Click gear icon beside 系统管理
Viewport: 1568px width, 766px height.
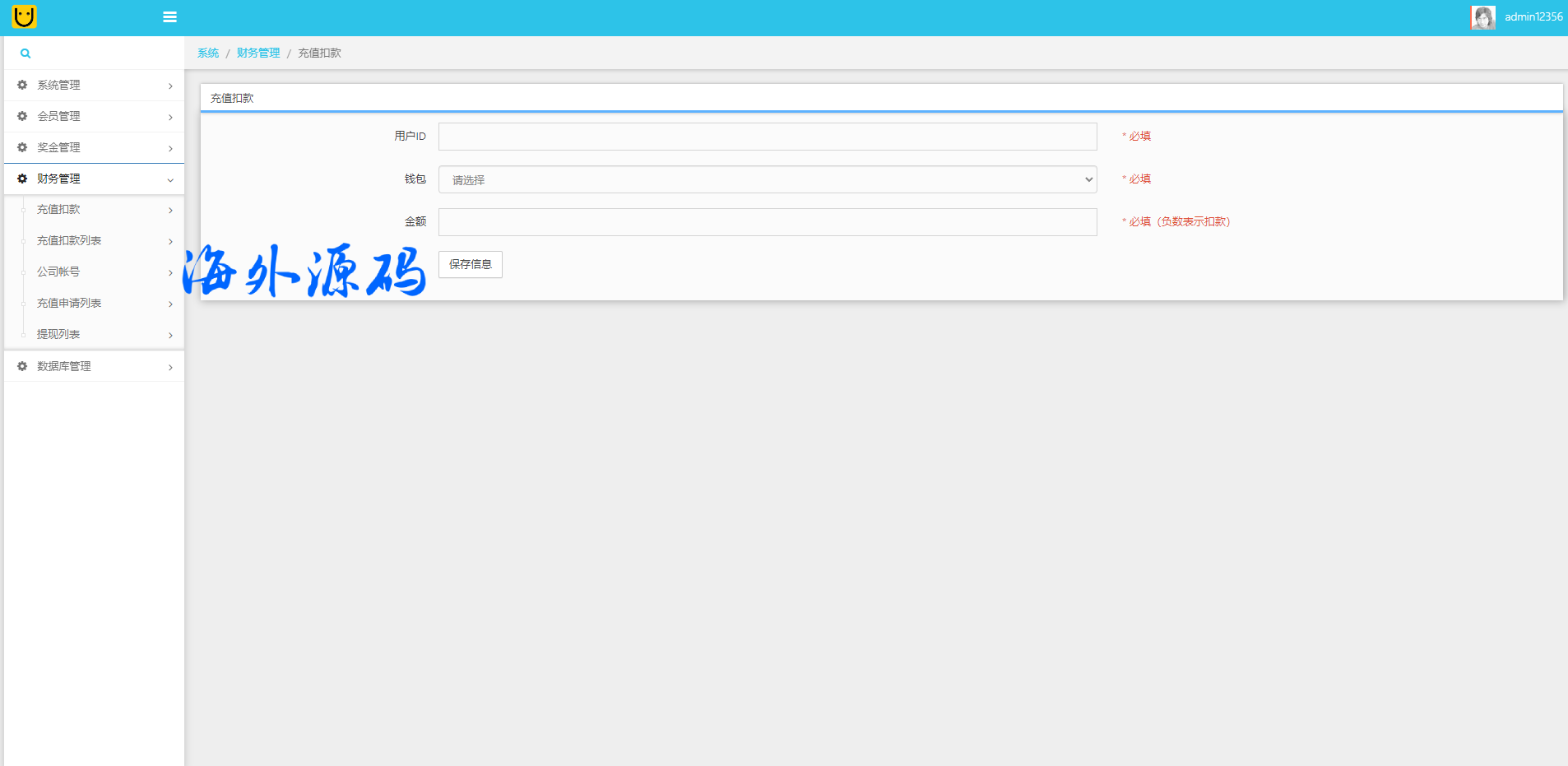point(22,85)
